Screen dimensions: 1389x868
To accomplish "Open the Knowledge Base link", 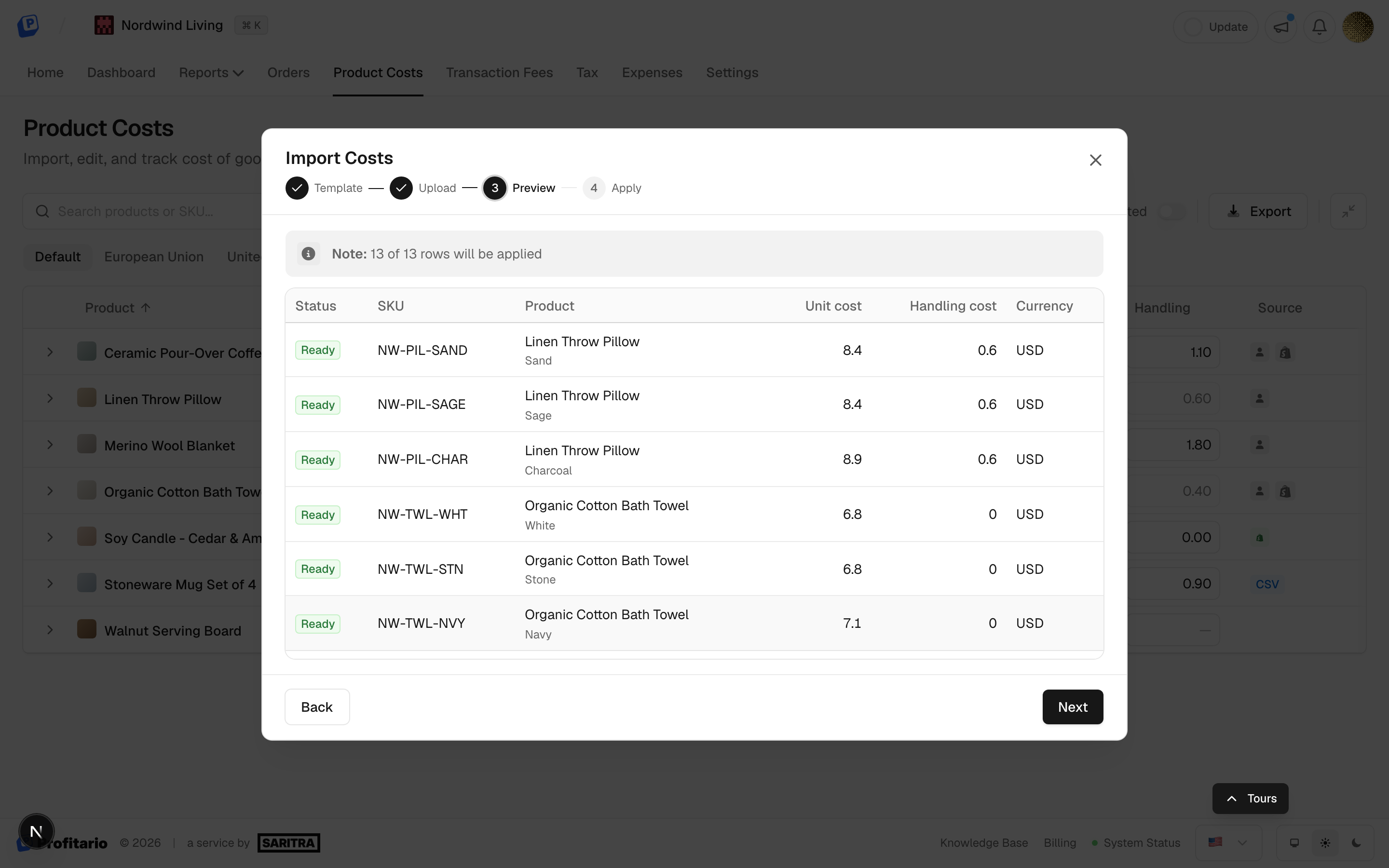I will coord(983,843).
